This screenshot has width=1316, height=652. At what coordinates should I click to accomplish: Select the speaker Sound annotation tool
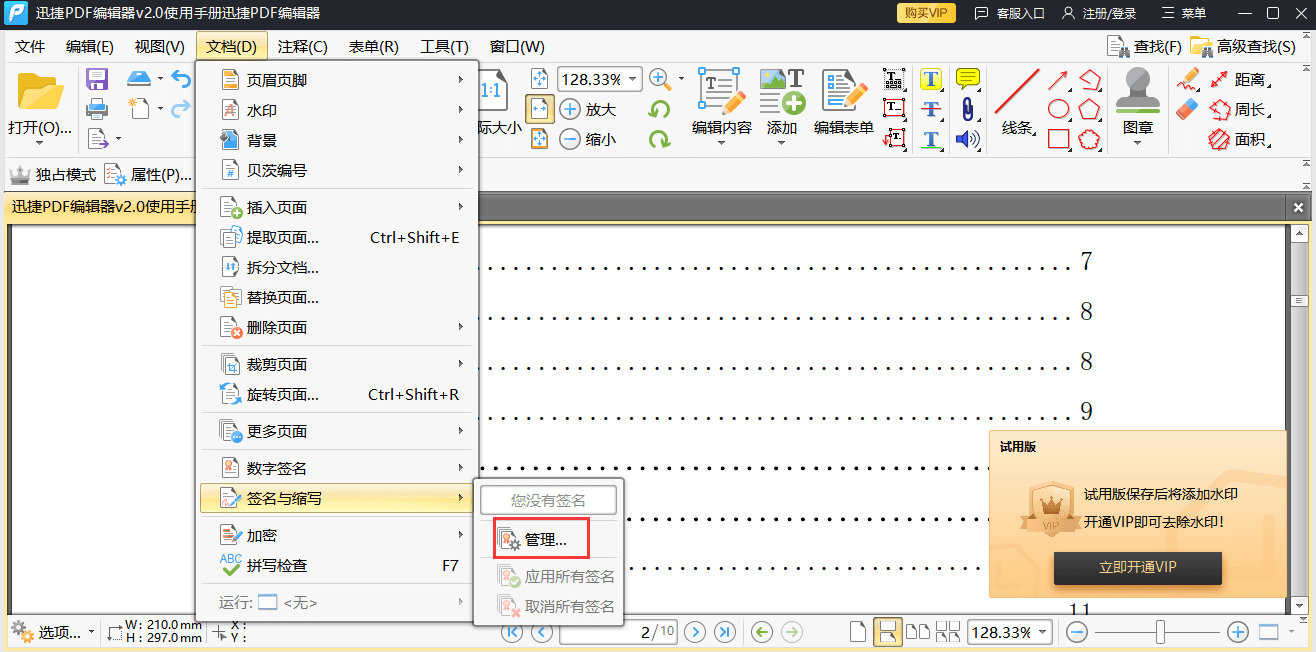point(967,139)
